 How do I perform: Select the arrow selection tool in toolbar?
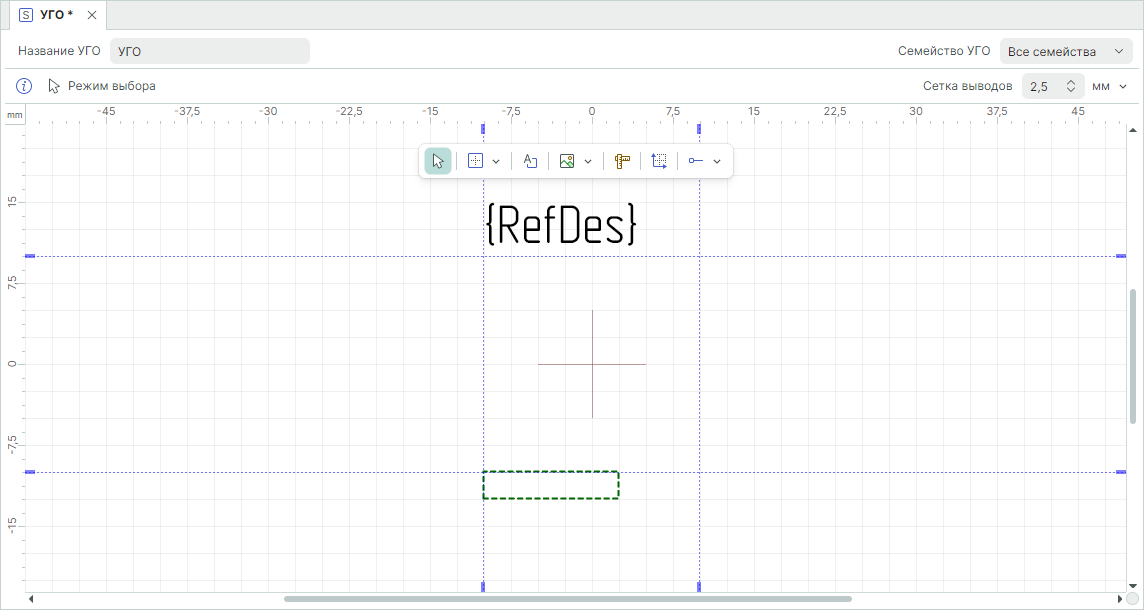(x=437, y=161)
